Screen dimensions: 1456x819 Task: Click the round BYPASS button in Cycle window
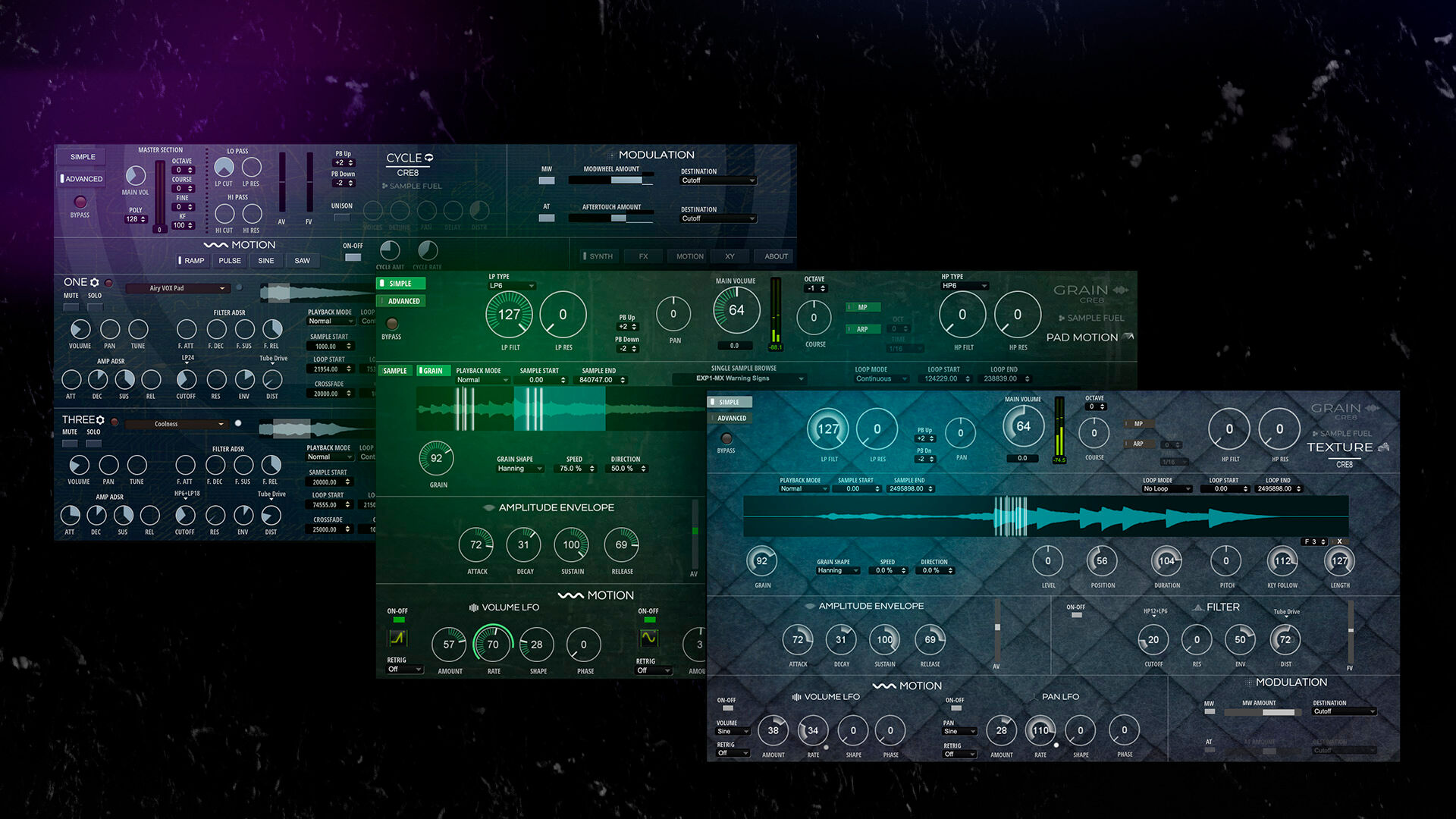click(x=80, y=202)
